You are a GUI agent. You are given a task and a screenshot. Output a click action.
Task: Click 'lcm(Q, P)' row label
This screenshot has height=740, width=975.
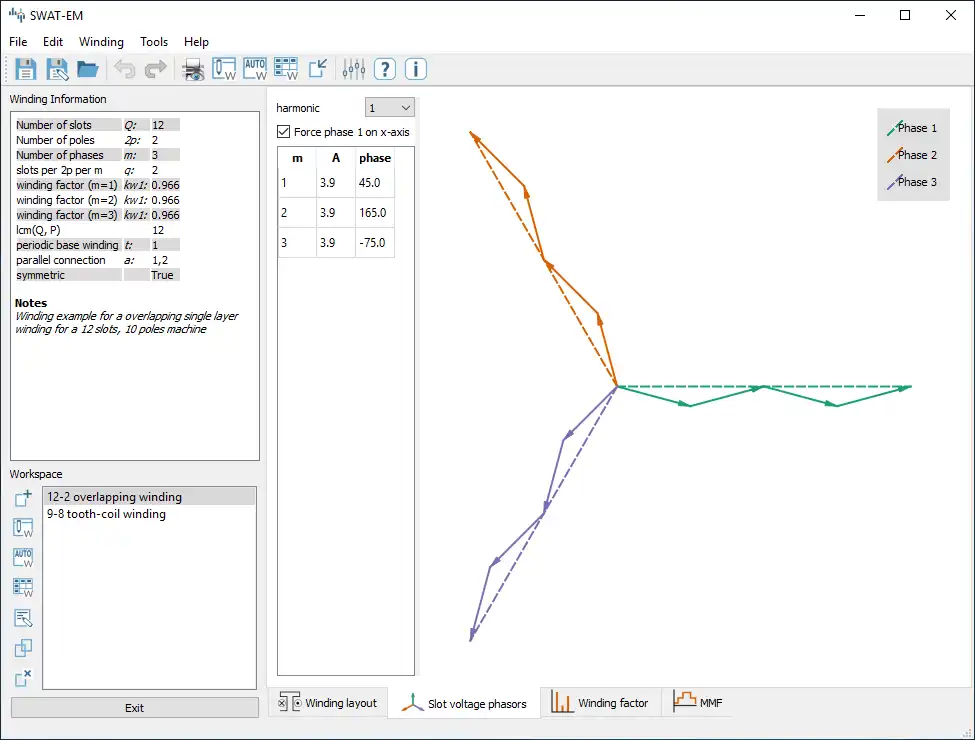coord(38,230)
